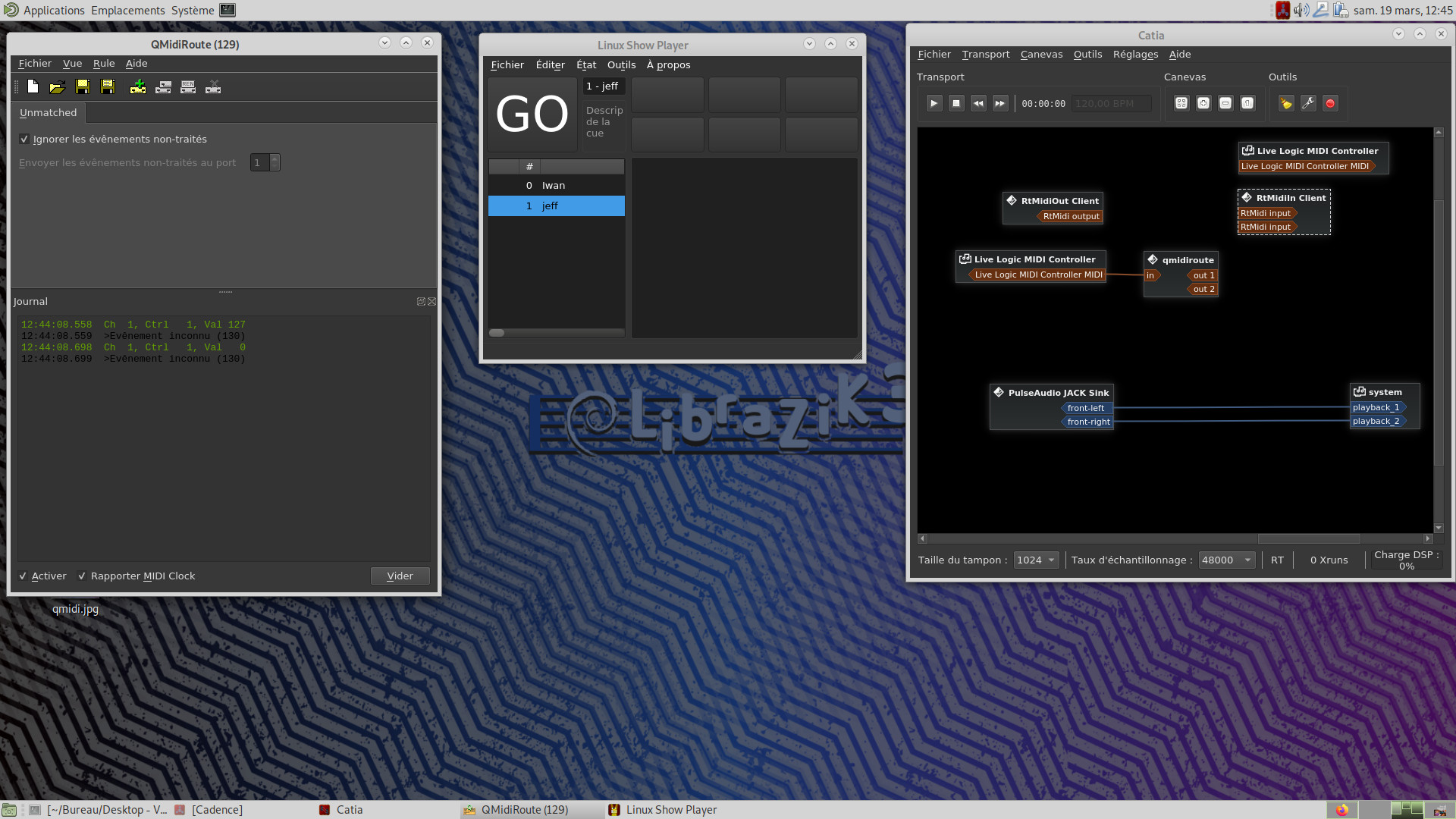Click the Vider button in Journal

(400, 576)
